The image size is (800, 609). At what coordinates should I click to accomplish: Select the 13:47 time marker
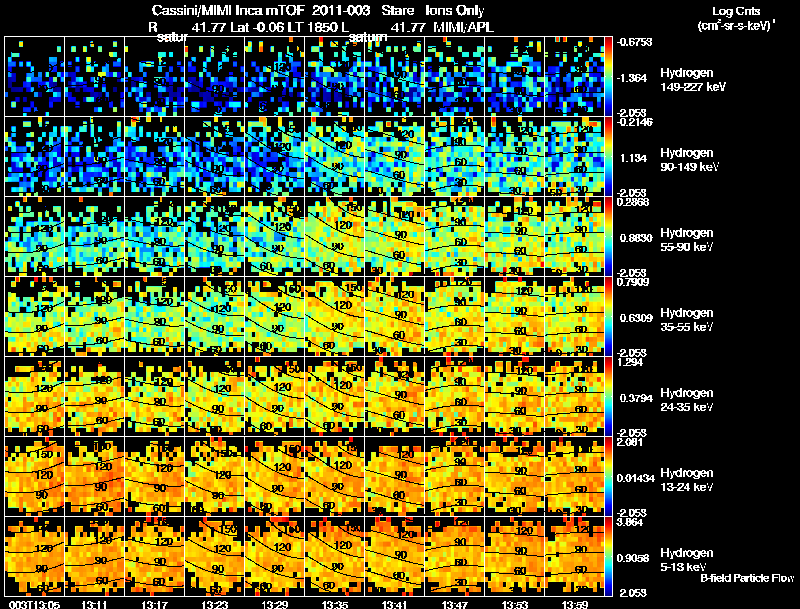[x=455, y=604]
